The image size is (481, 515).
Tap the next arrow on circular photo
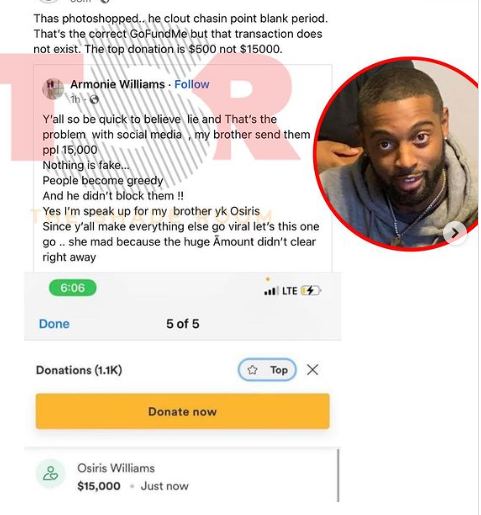click(455, 233)
